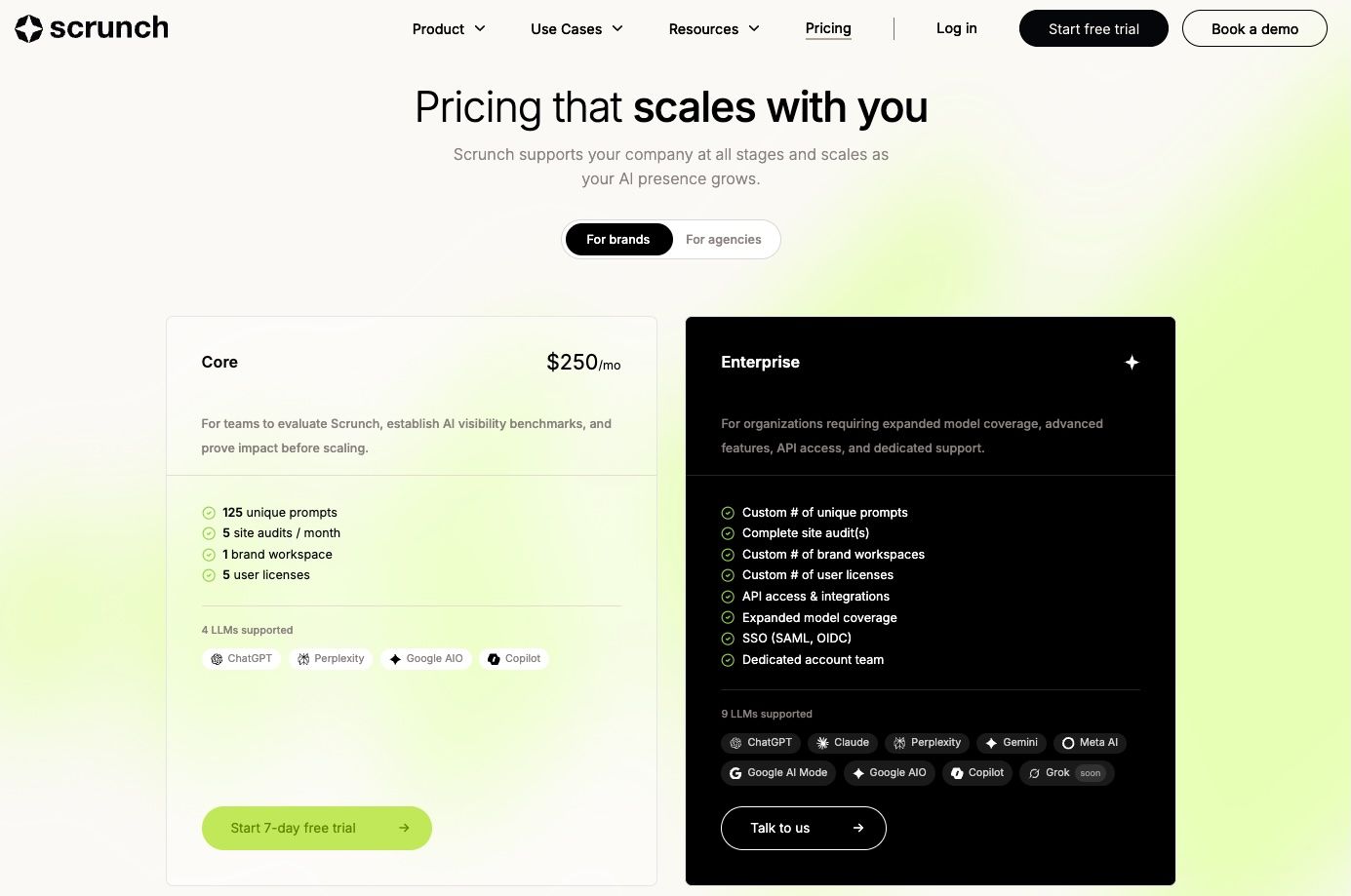Select the Gemini badge under Enterprise

(x=1011, y=742)
